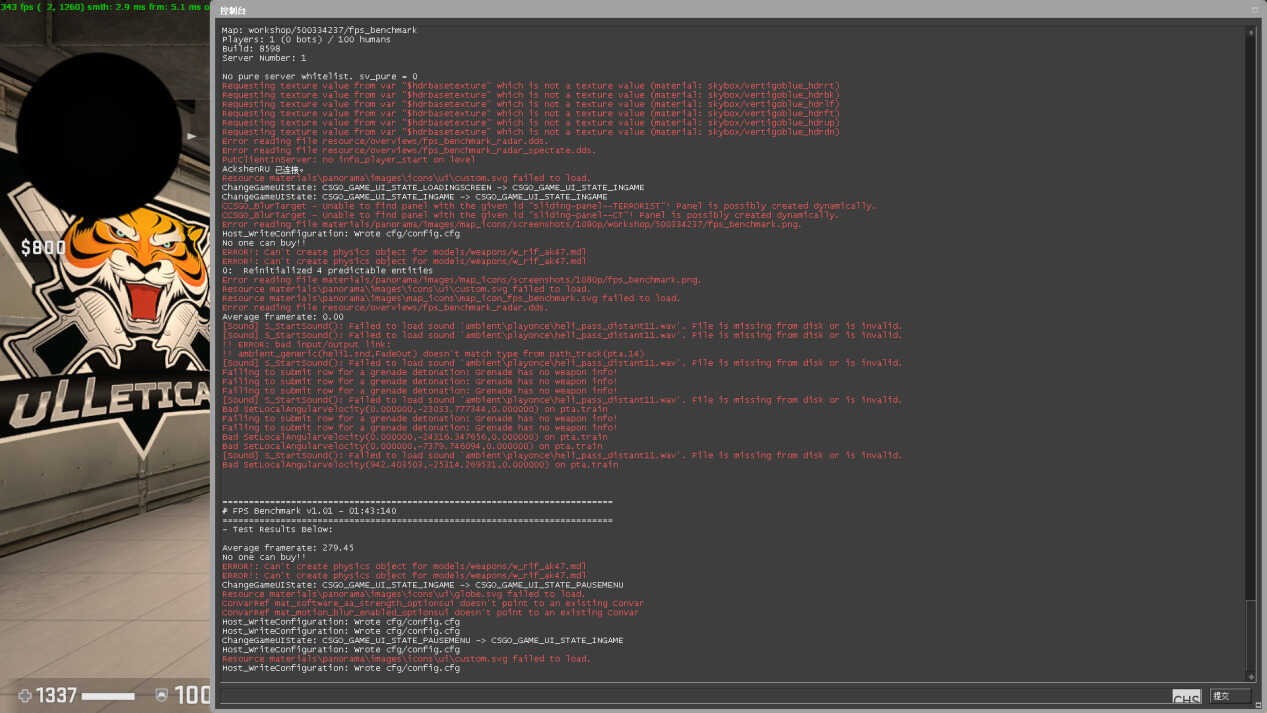Click the health bar next to 1337

coord(108,696)
